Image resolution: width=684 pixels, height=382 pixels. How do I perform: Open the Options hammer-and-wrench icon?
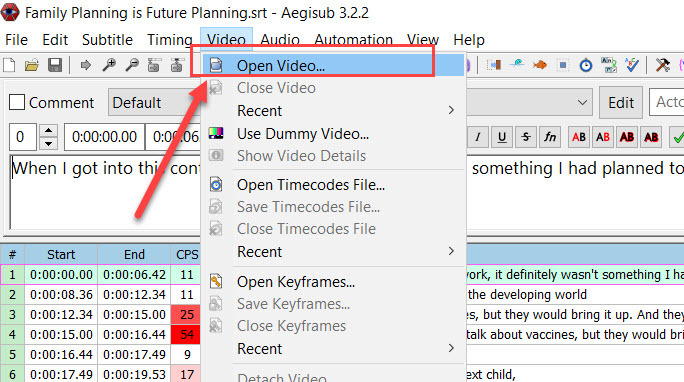(x=663, y=65)
